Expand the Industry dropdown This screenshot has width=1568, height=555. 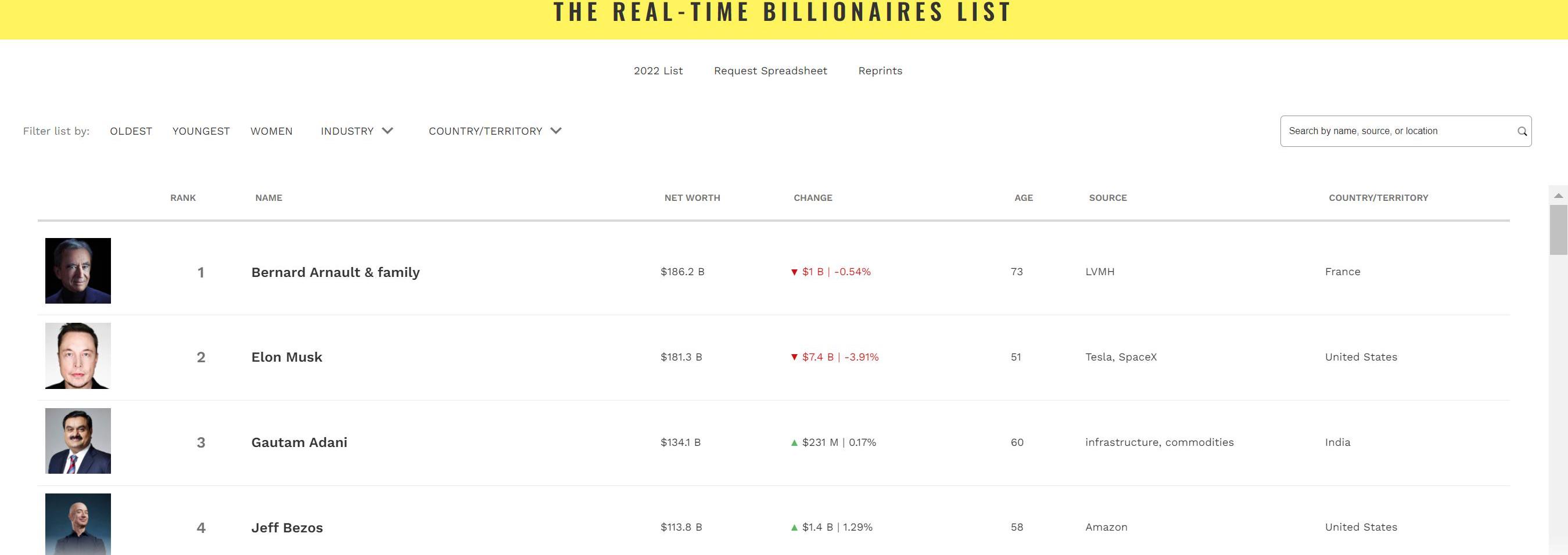click(x=357, y=131)
